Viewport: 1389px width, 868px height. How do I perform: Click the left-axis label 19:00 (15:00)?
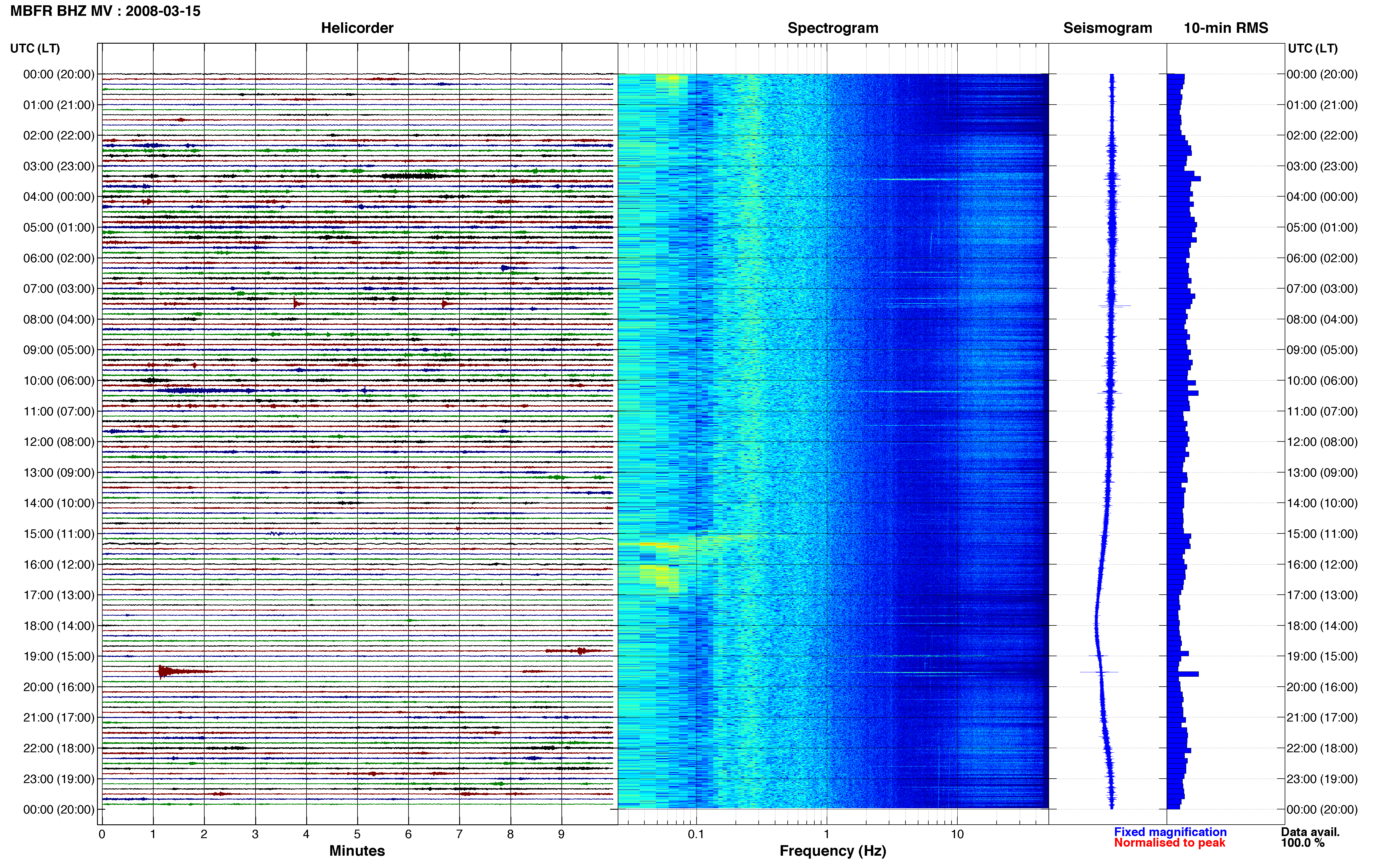point(59,656)
